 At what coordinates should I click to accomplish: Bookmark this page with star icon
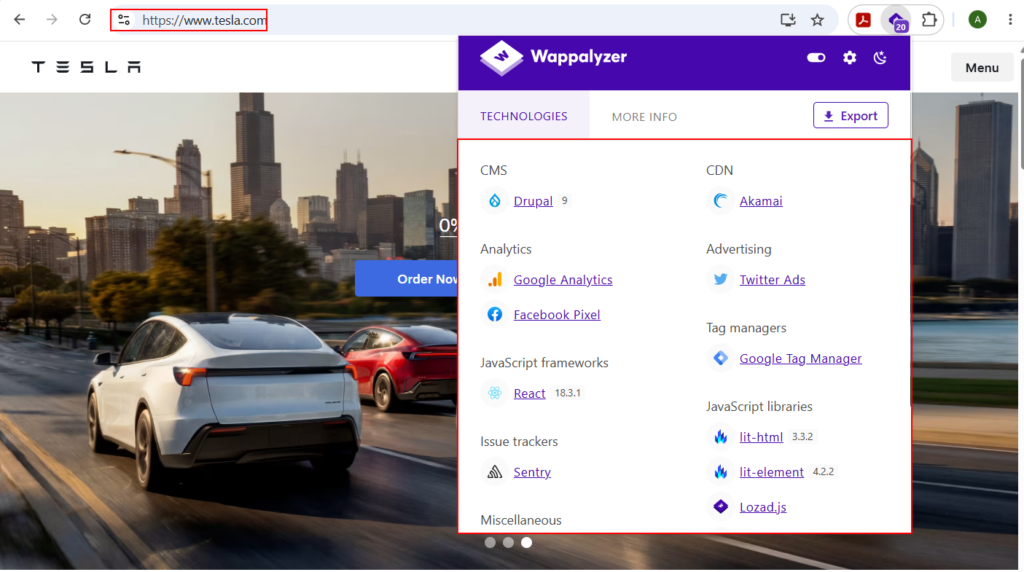[x=817, y=20]
